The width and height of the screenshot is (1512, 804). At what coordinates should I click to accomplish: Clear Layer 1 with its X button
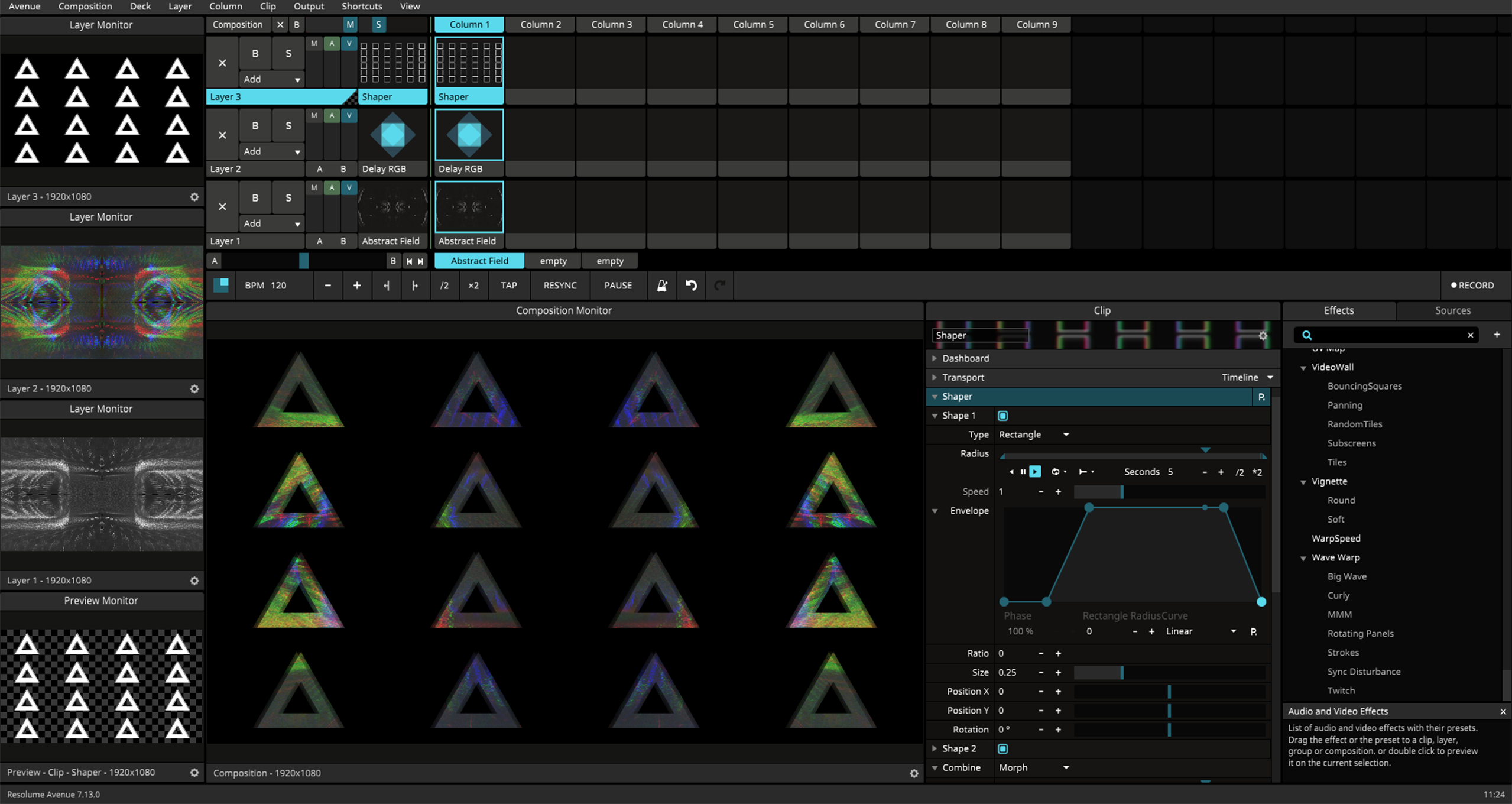[222, 207]
